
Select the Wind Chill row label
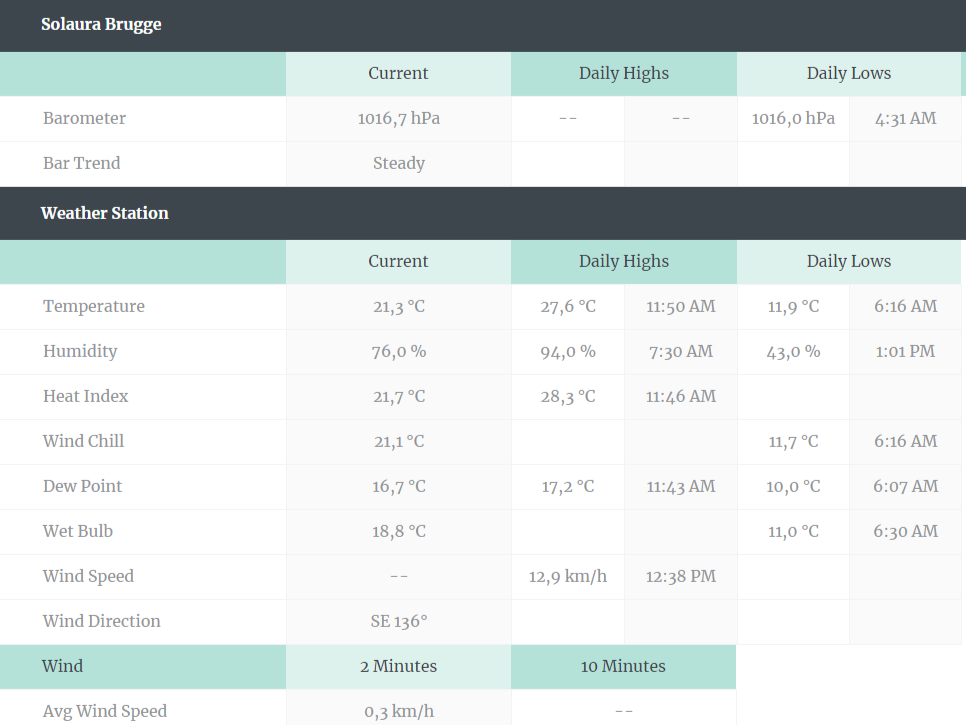[x=83, y=441]
